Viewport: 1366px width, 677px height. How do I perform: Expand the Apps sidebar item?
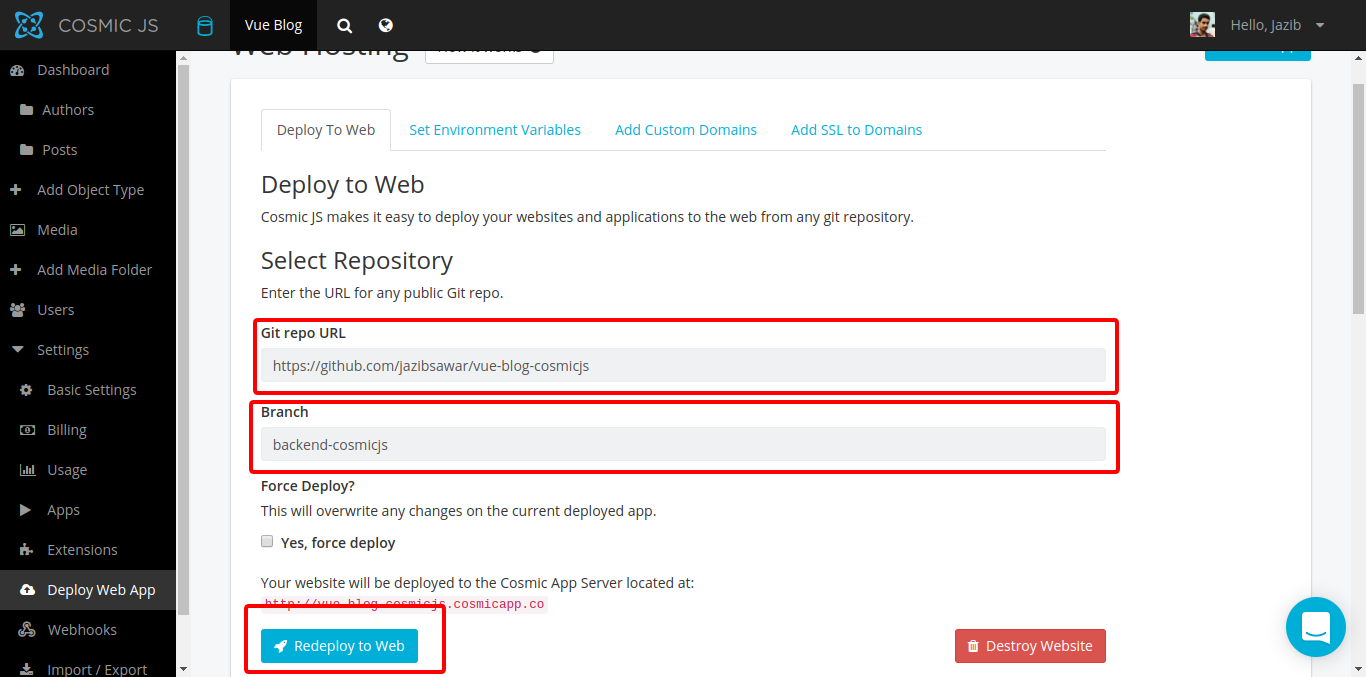point(26,510)
